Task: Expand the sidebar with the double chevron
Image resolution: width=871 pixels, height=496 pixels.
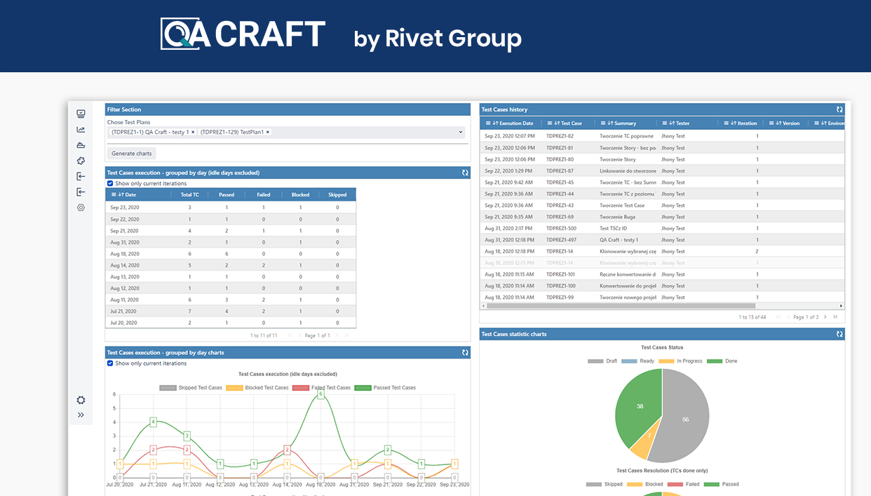Action: pyautogui.click(x=81, y=415)
